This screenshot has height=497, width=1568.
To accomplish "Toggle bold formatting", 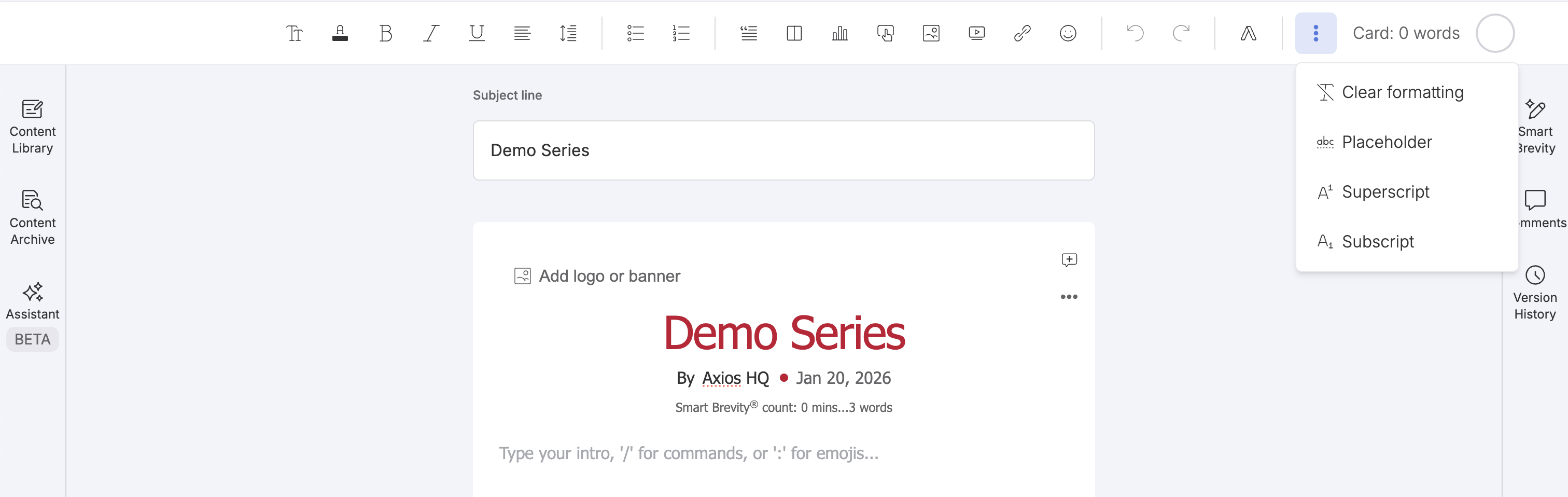I will pyautogui.click(x=385, y=33).
